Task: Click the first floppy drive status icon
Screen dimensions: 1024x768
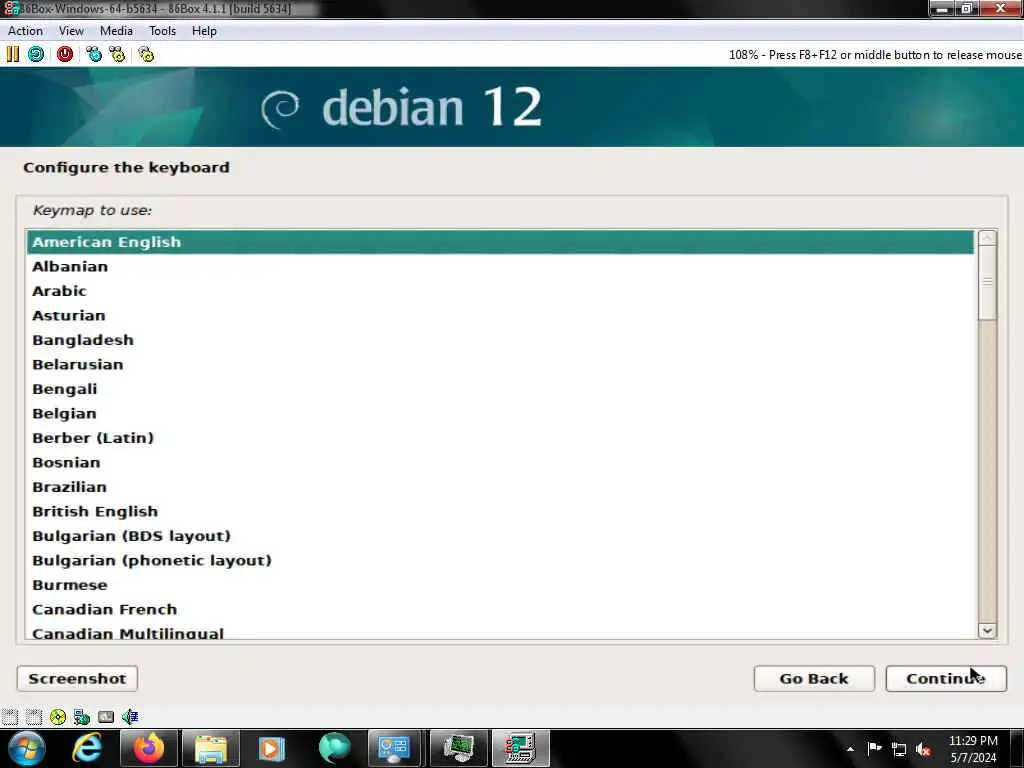Action: pyautogui.click(x=10, y=717)
